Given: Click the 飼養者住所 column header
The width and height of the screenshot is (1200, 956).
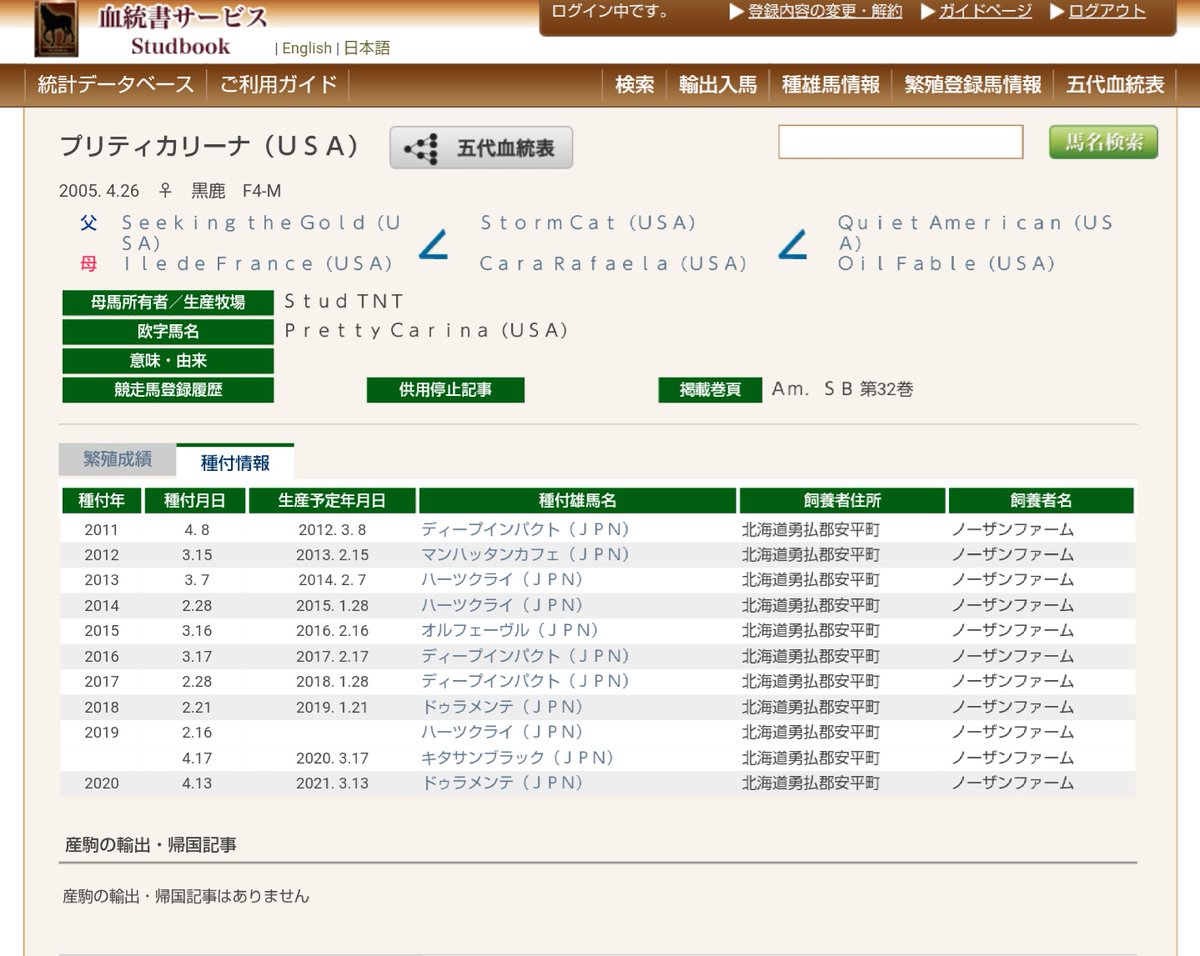Looking at the screenshot, I should pos(842,500).
